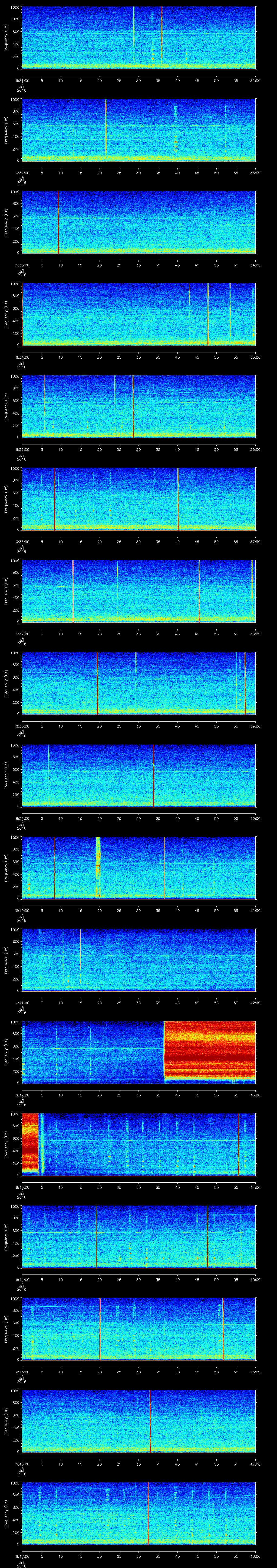Screen dimensions: 277x1568
Task: Click the '6:40:00' time label
Action: (x=22, y=910)
